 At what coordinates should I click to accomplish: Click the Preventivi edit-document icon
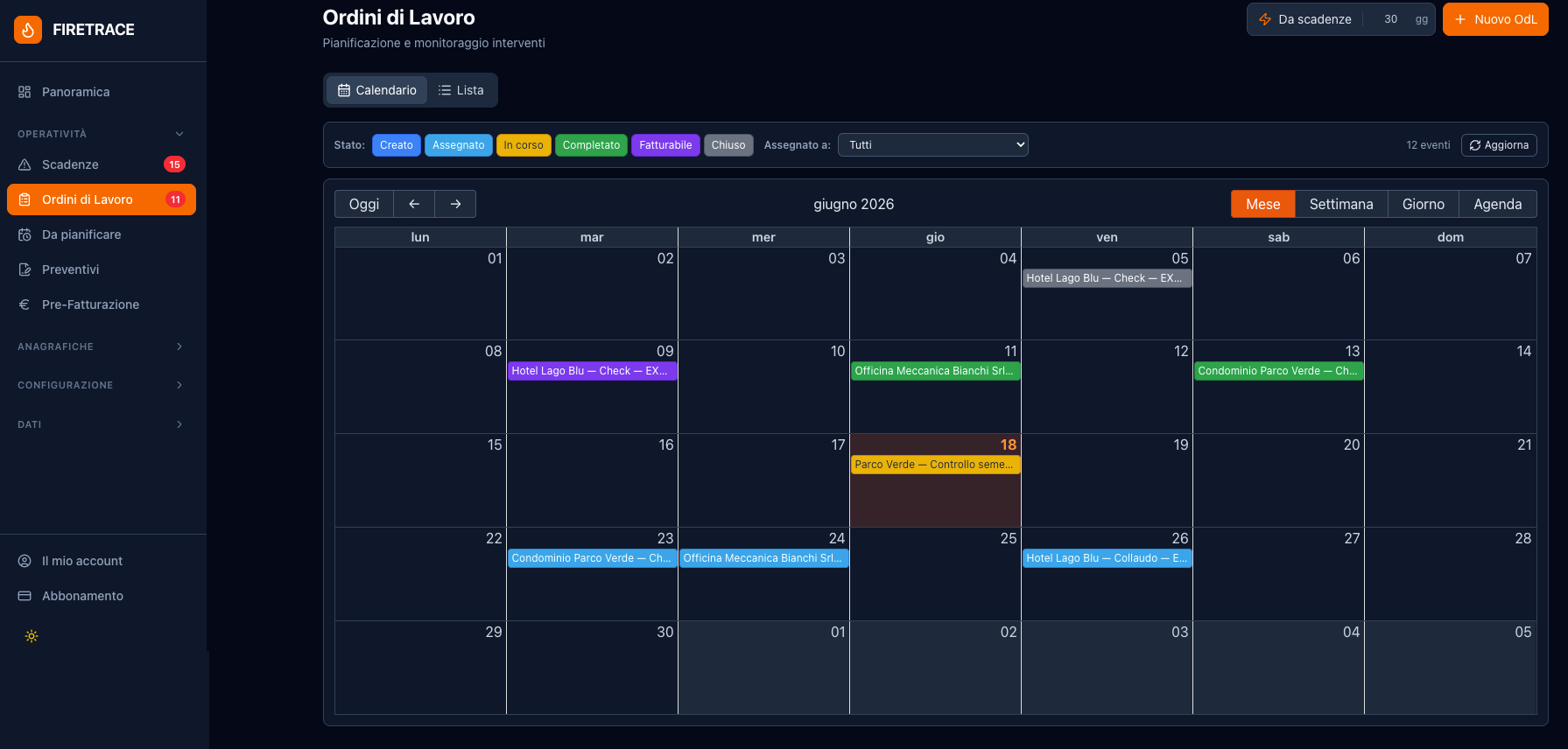tap(25, 269)
